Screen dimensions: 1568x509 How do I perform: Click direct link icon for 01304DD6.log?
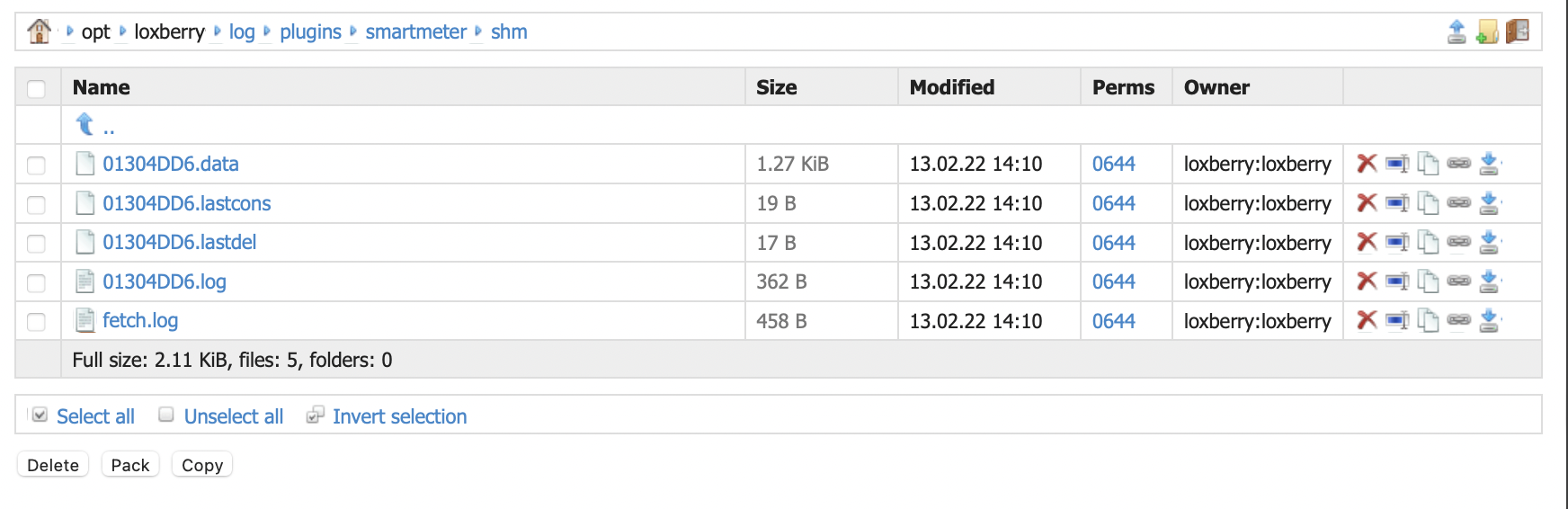[x=1458, y=281]
